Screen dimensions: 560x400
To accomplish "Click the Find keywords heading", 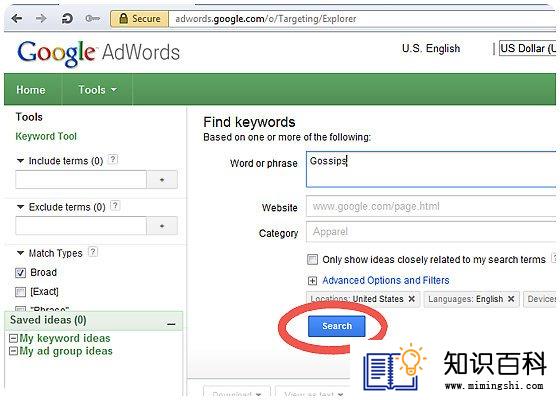I will [x=249, y=122].
